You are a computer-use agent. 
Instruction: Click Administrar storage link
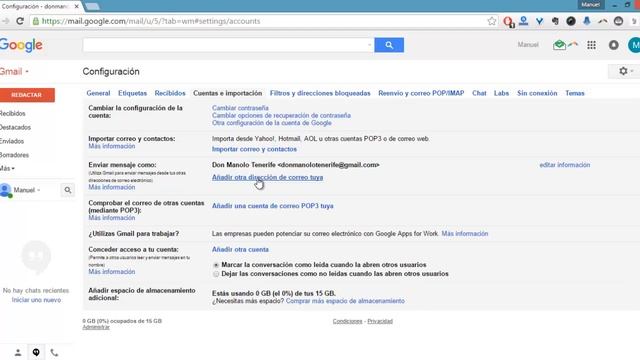click(96, 327)
